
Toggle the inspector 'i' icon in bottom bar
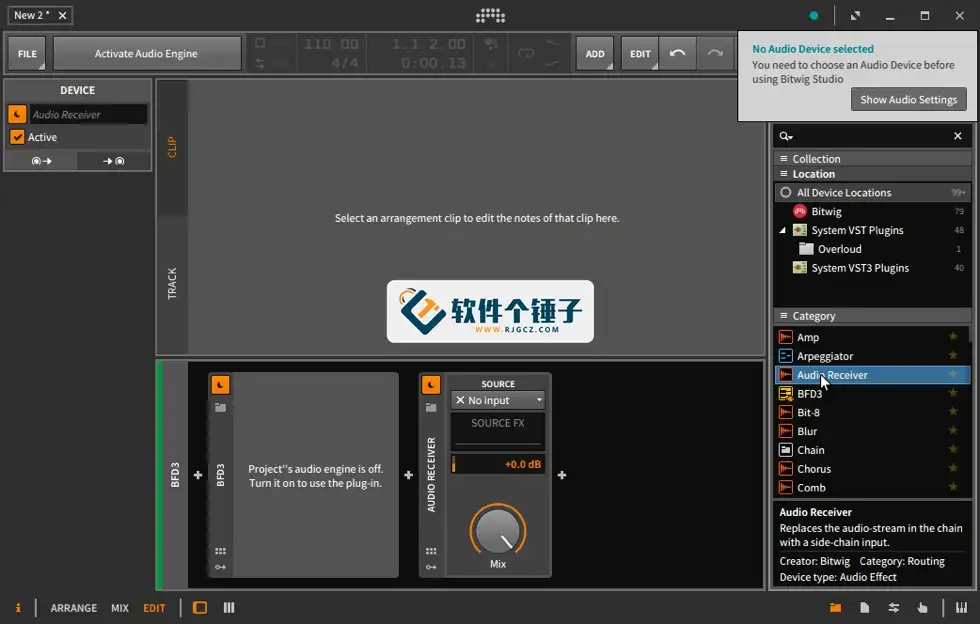(x=18, y=608)
